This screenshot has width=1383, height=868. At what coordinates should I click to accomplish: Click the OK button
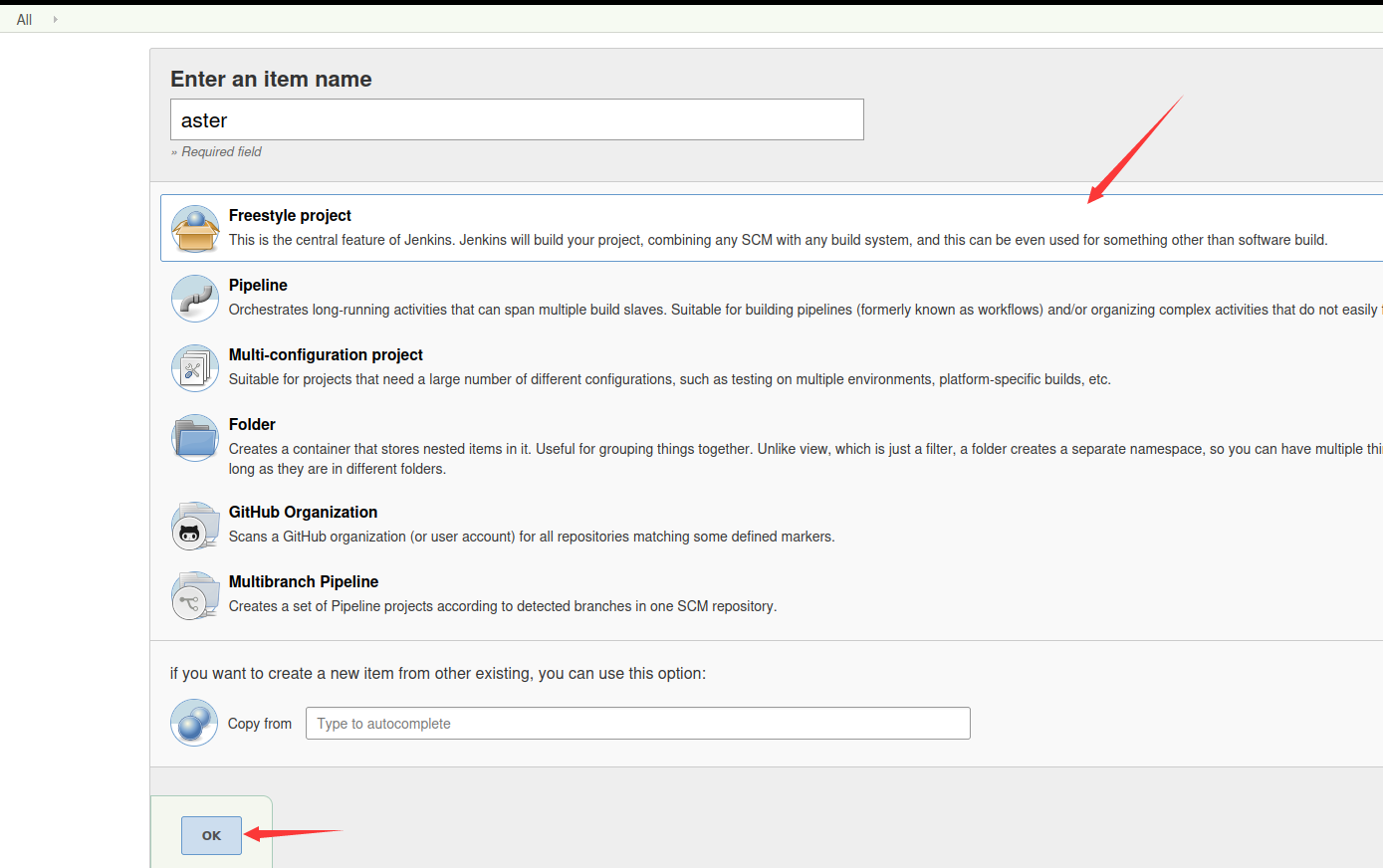click(x=211, y=835)
